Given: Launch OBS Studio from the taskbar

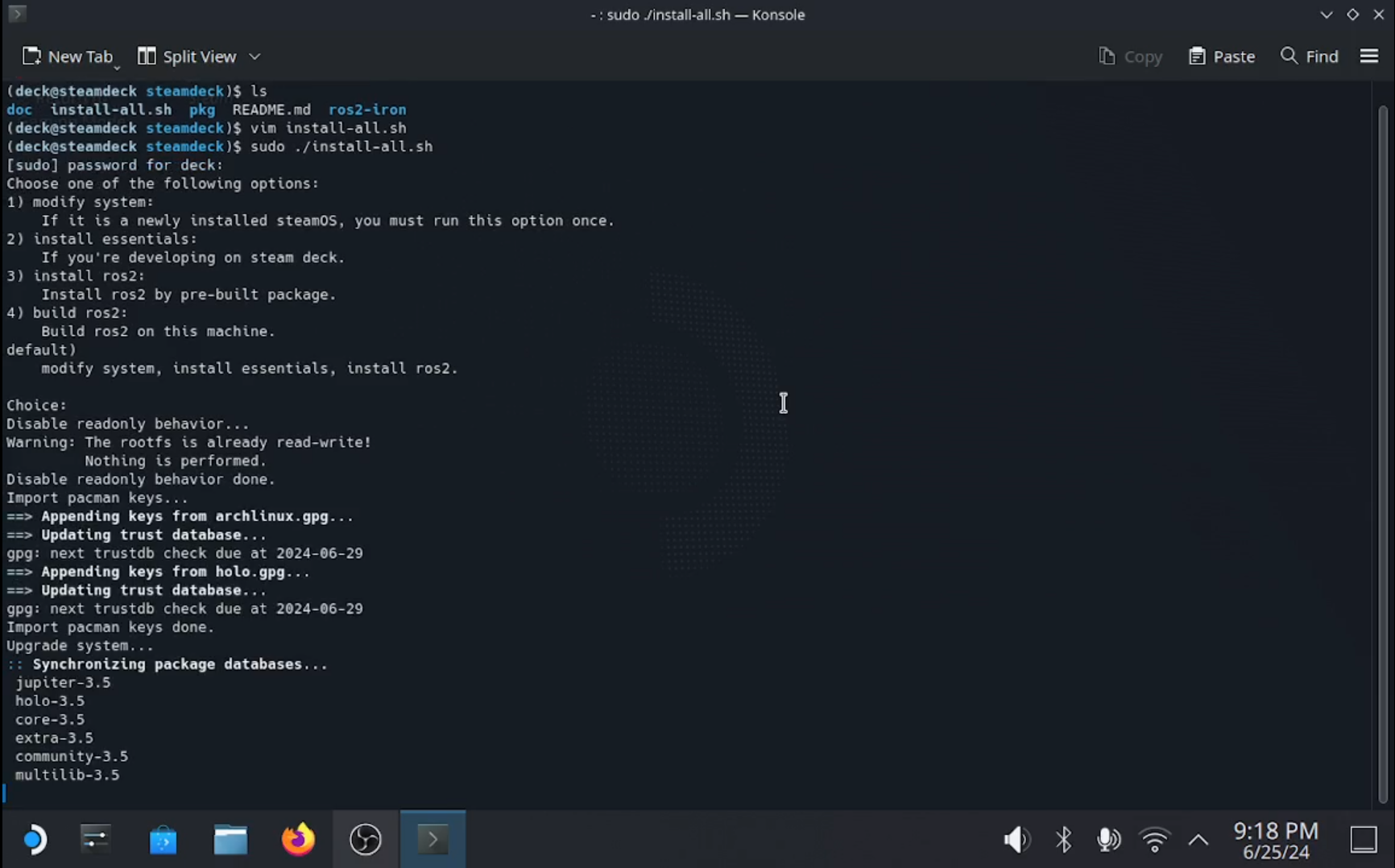Looking at the screenshot, I should coord(365,839).
